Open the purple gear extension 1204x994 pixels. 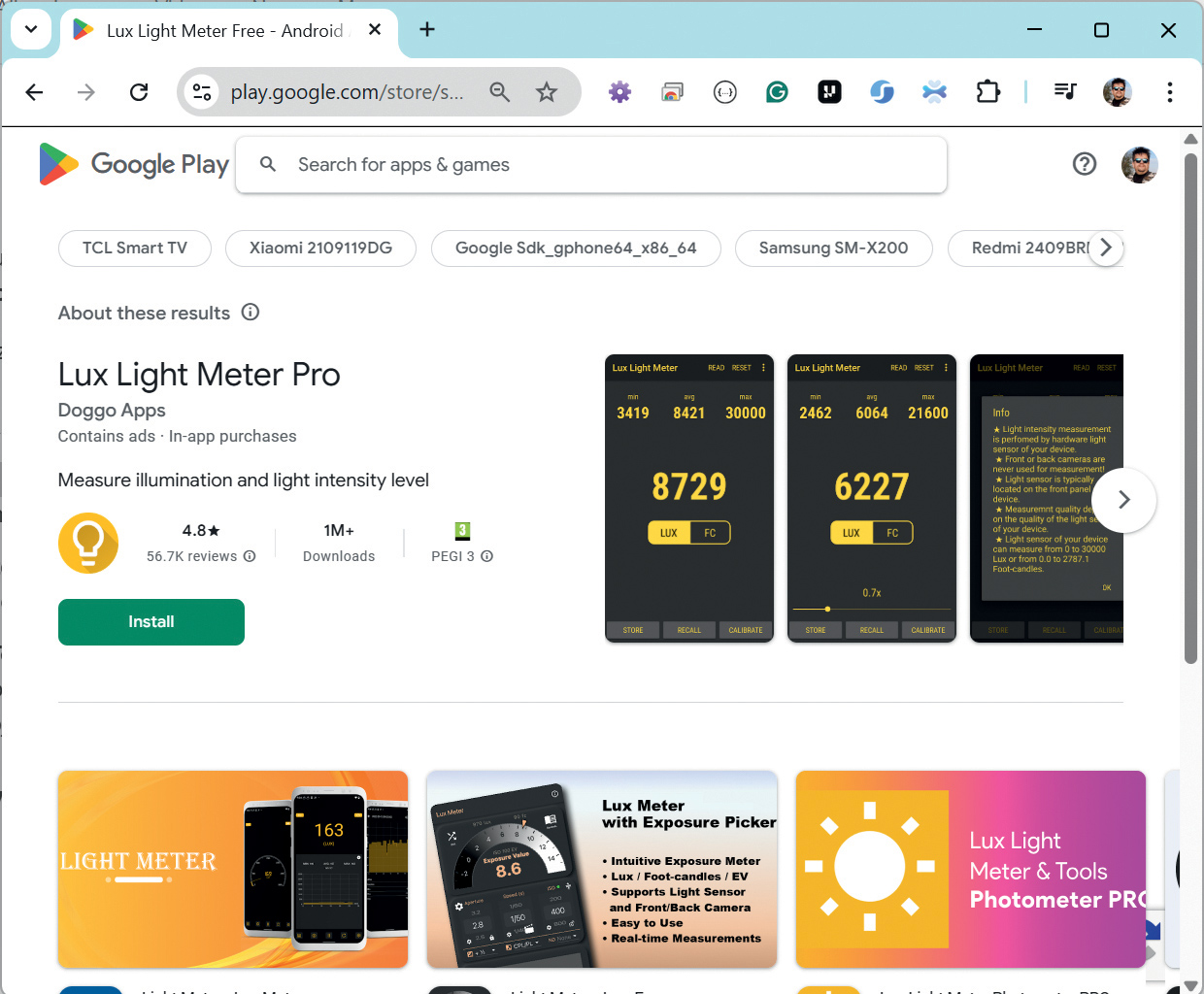[619, 92]
